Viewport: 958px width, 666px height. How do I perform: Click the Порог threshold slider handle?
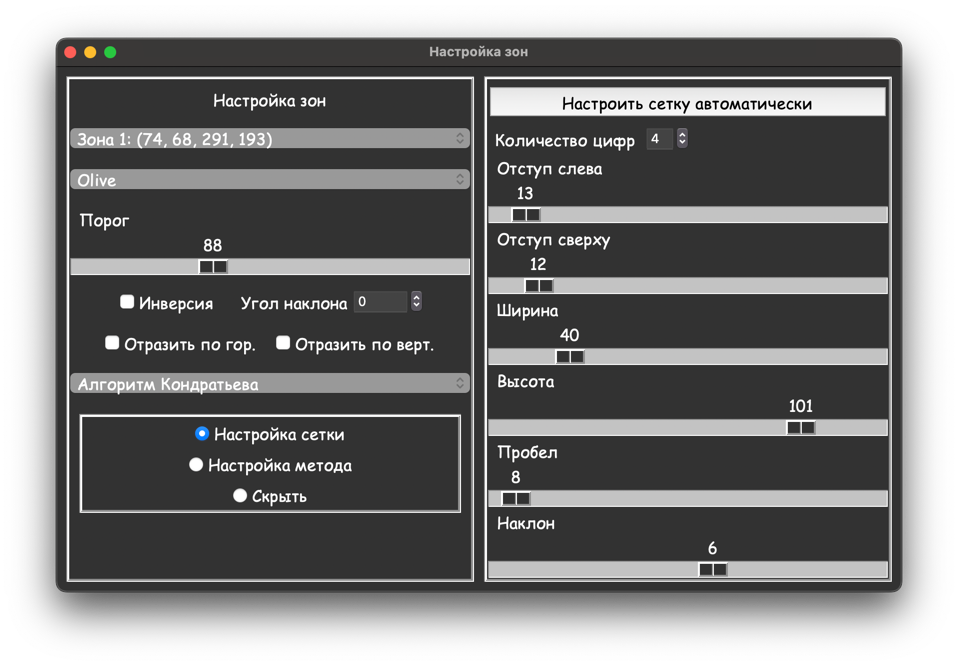213,267
